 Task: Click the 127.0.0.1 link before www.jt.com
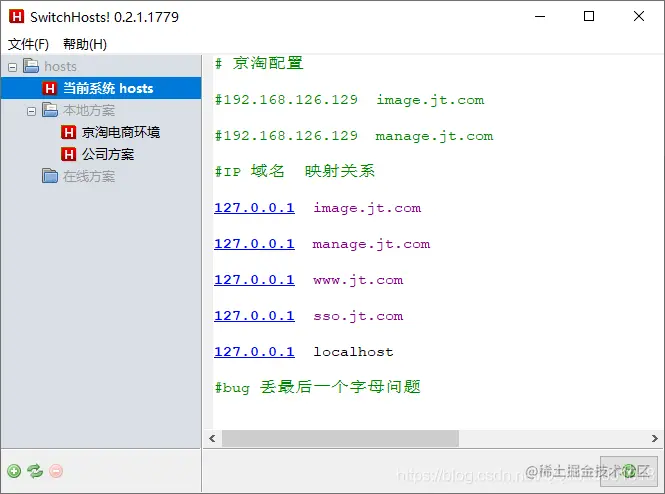click(254, 280)
